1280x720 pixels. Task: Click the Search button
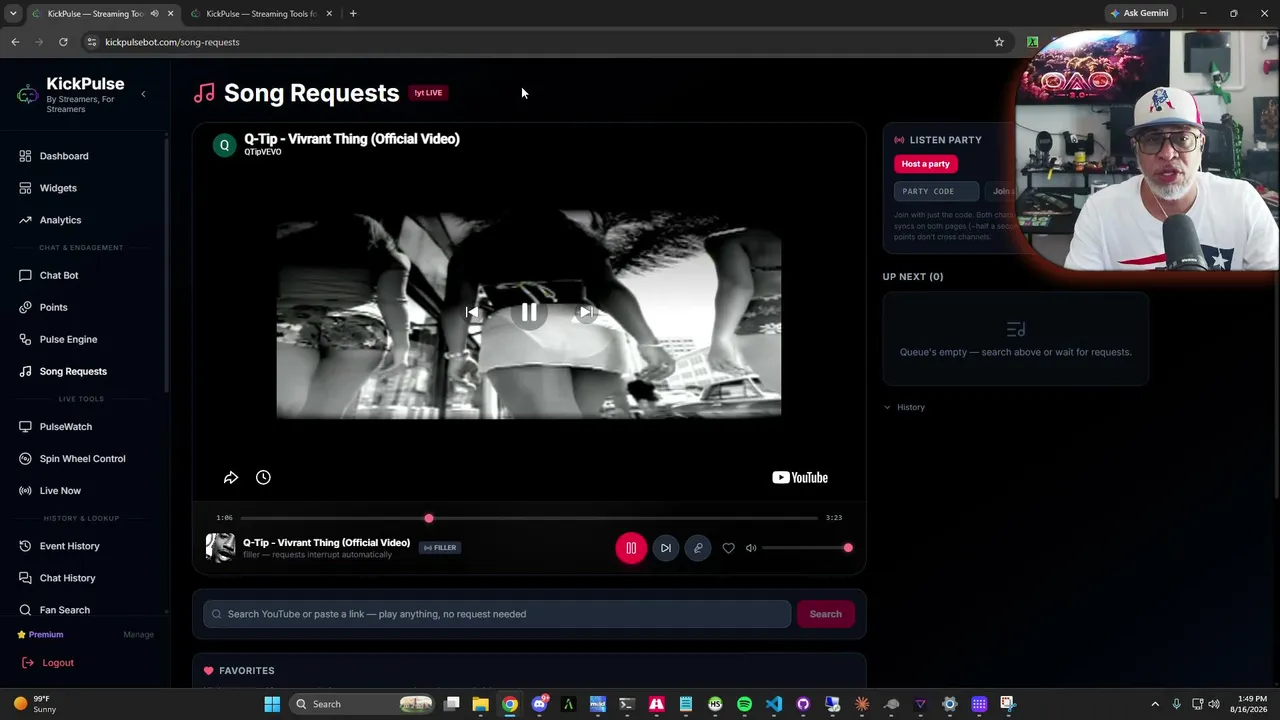pos(825,614)
